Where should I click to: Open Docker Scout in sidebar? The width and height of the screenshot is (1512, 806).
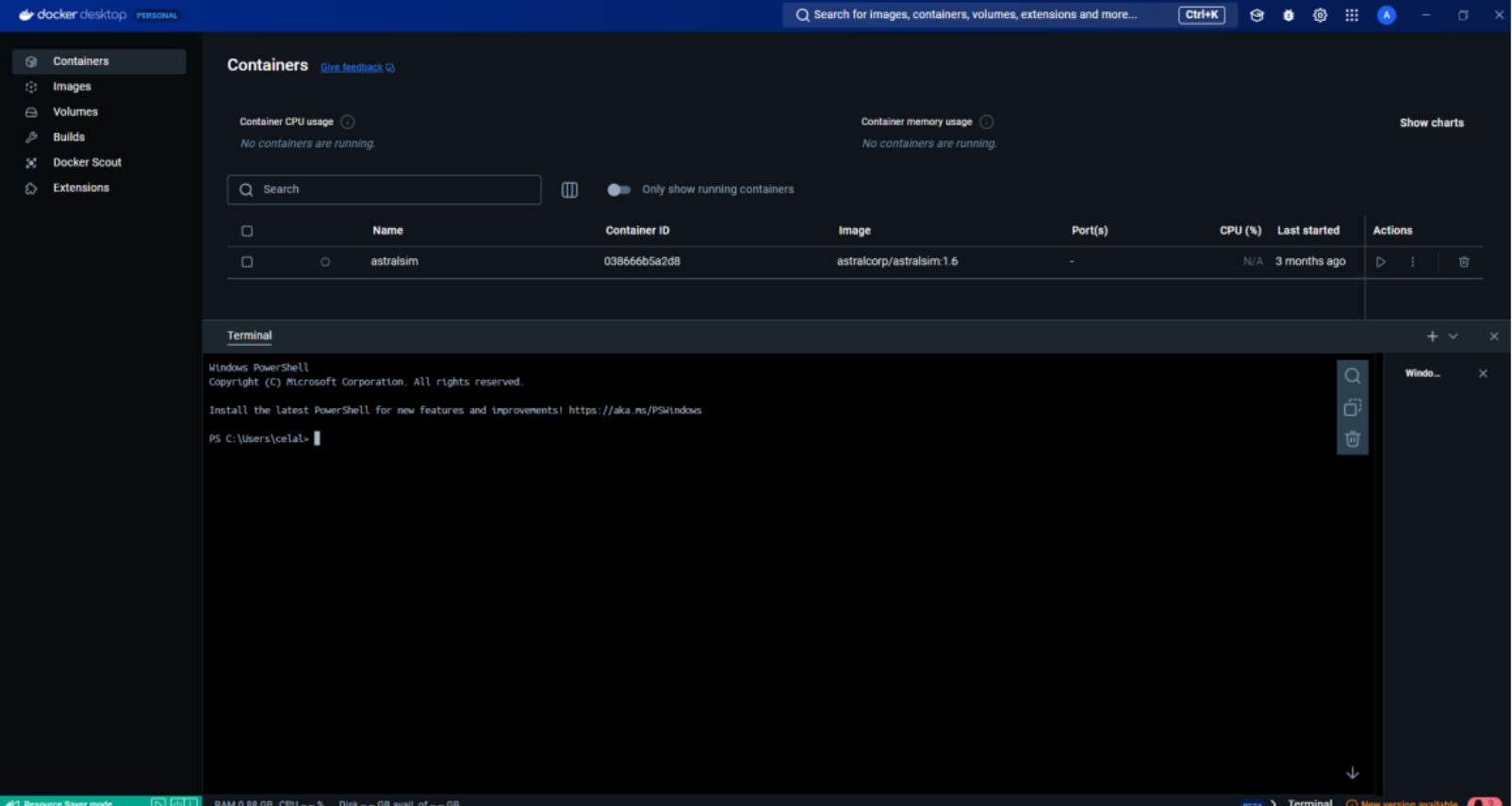(99, 163)
